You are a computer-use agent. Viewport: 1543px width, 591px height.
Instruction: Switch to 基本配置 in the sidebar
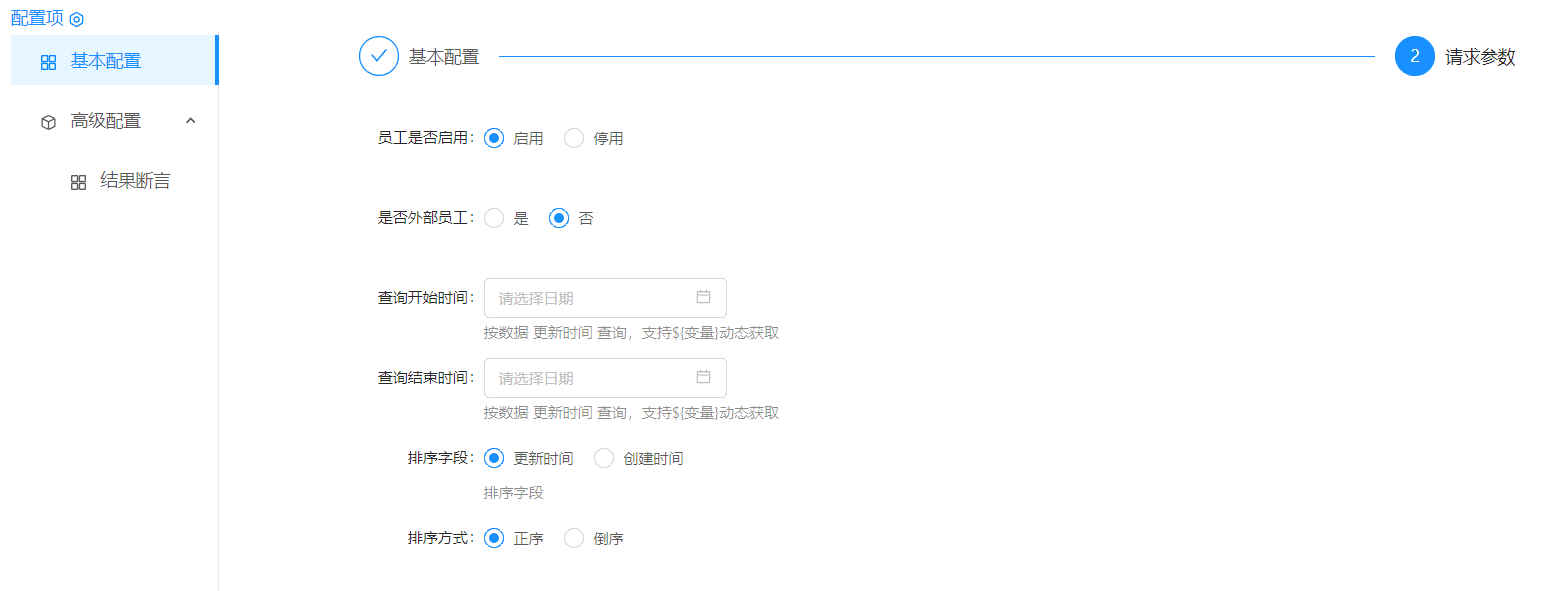106,61
